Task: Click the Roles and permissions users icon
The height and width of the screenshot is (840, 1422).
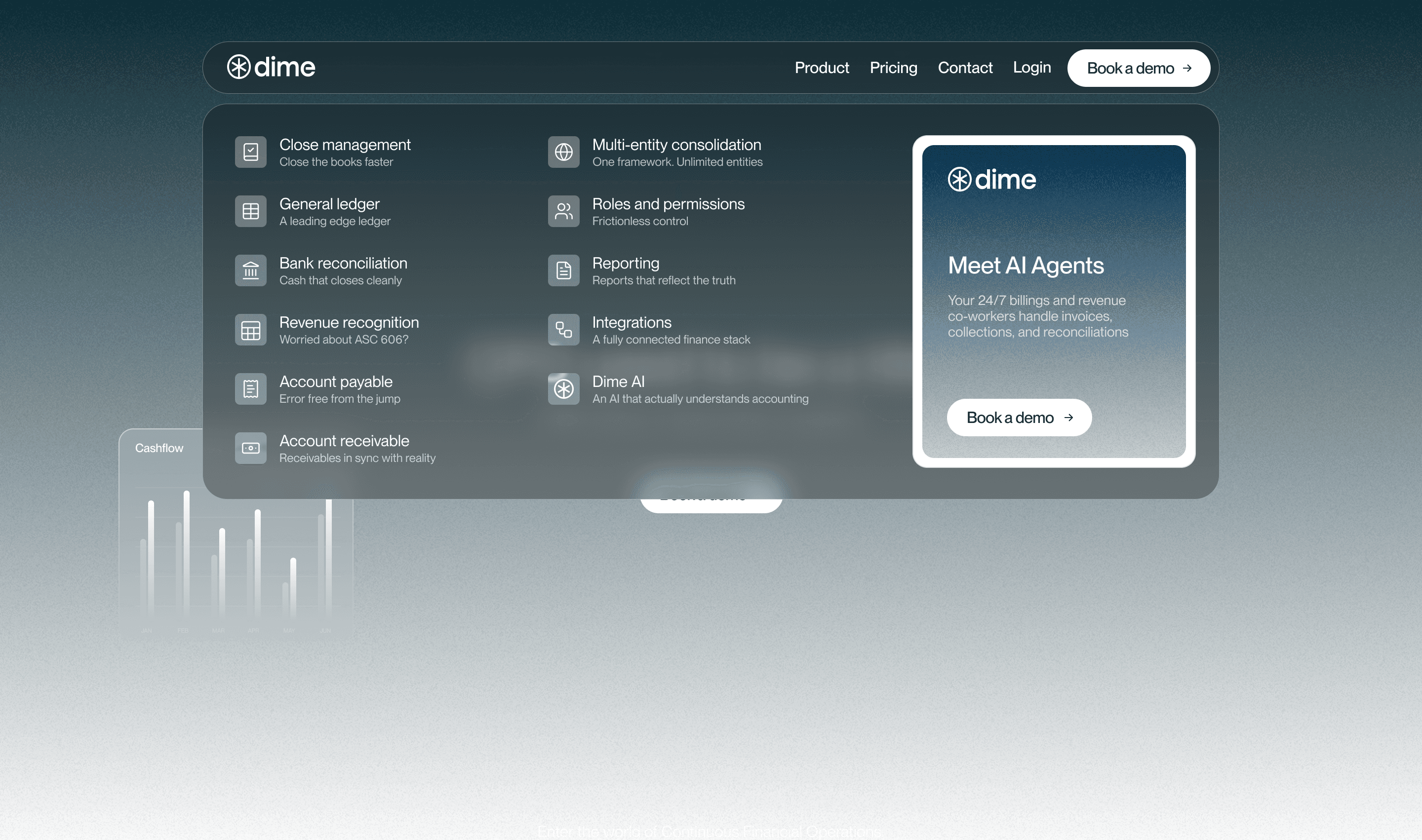Action: point(563,211)
